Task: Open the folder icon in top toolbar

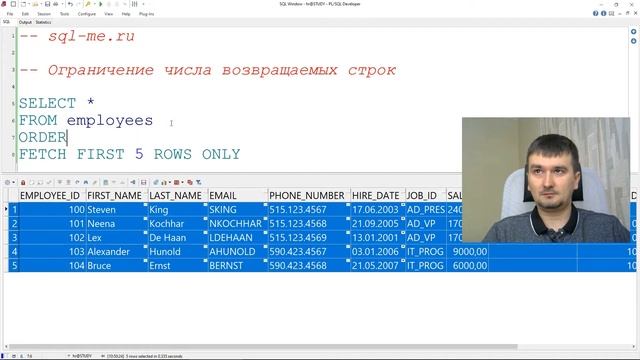Action: tap(35, 4)
